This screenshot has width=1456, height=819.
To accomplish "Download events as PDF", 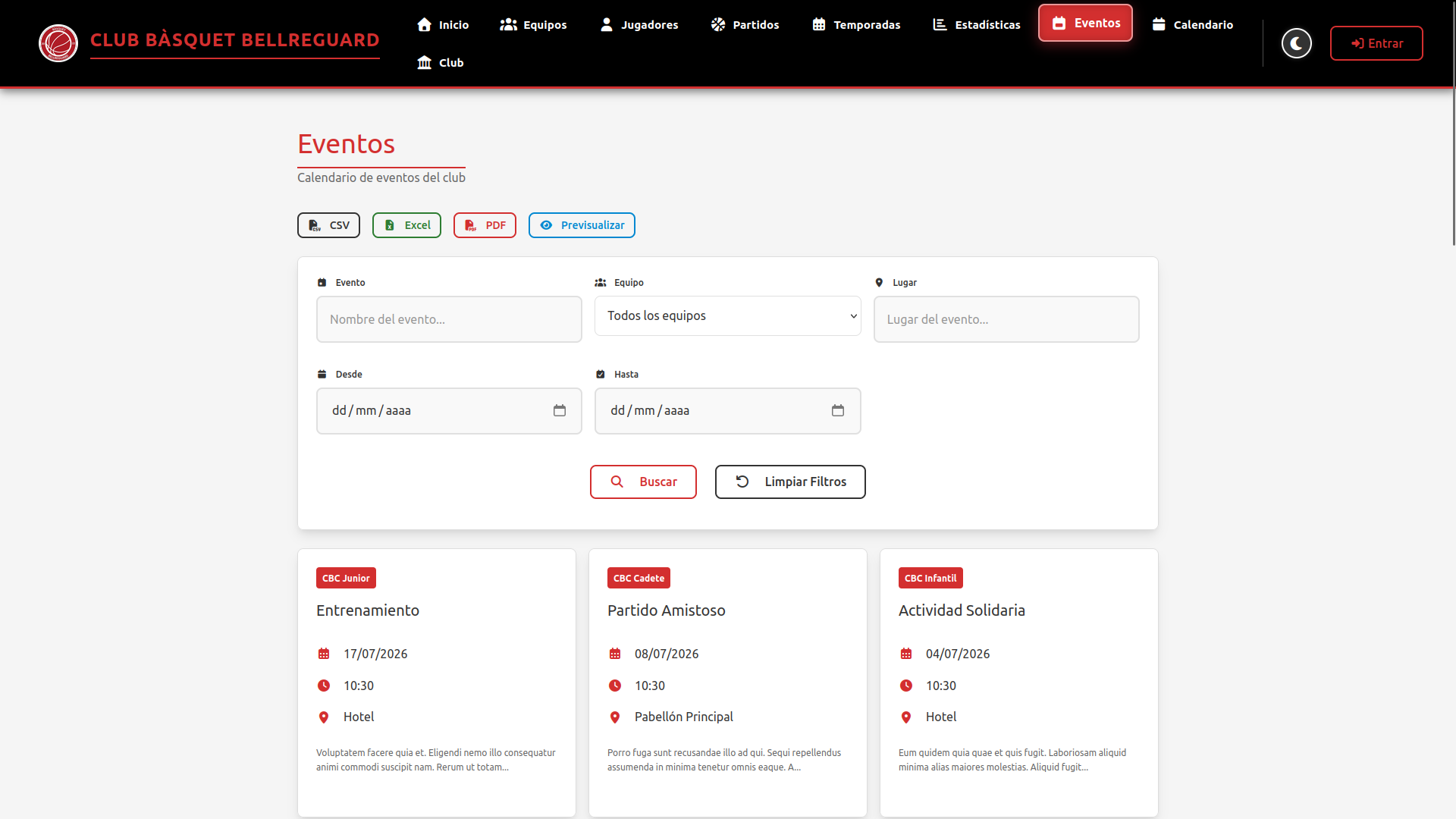I will tap(485, 225).
